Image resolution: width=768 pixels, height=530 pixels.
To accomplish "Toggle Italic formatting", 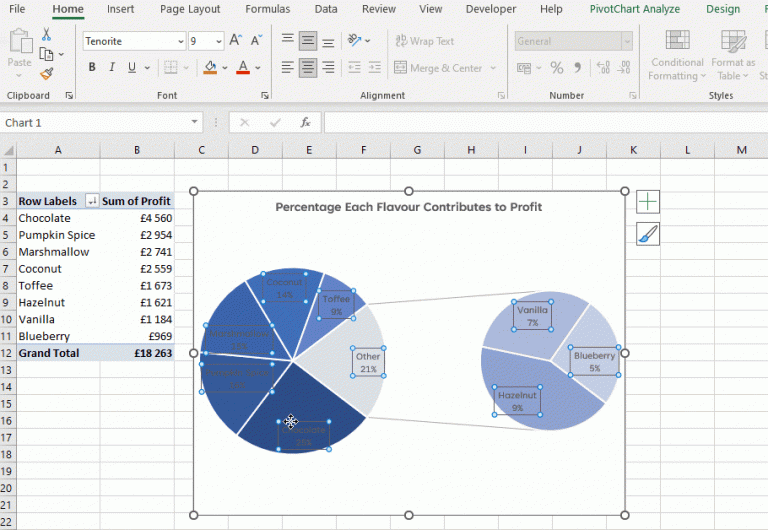I will (x=112, y=68).
